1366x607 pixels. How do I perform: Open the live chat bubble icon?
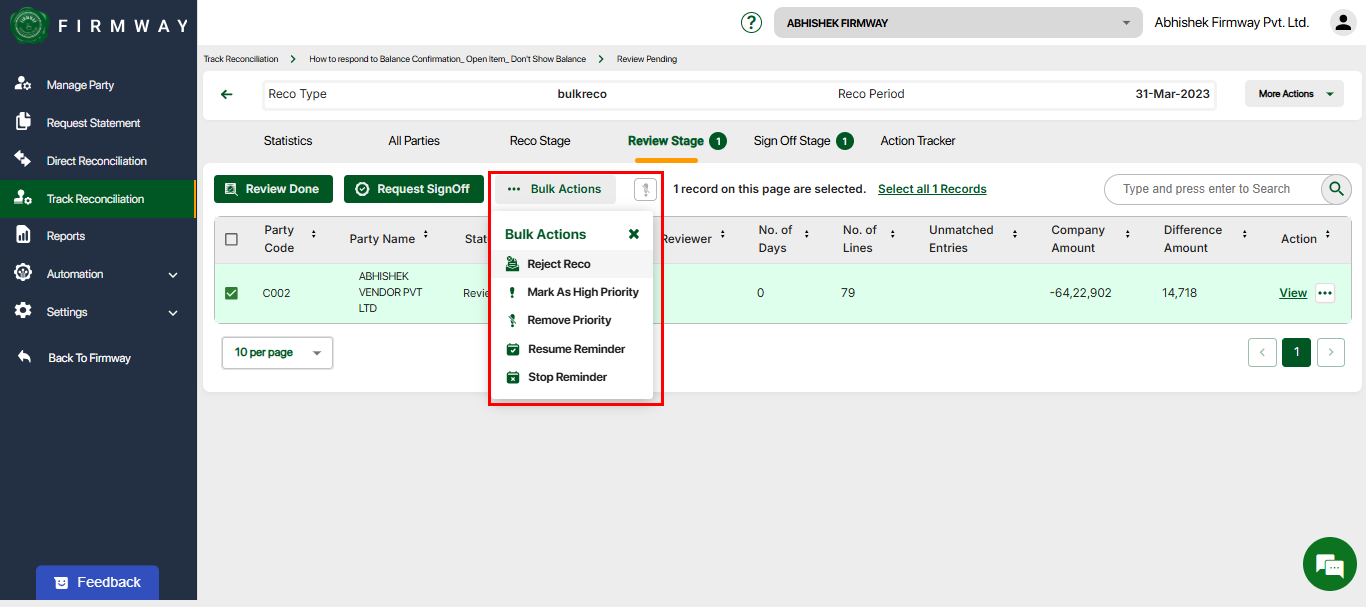[x=1329, y=565]
